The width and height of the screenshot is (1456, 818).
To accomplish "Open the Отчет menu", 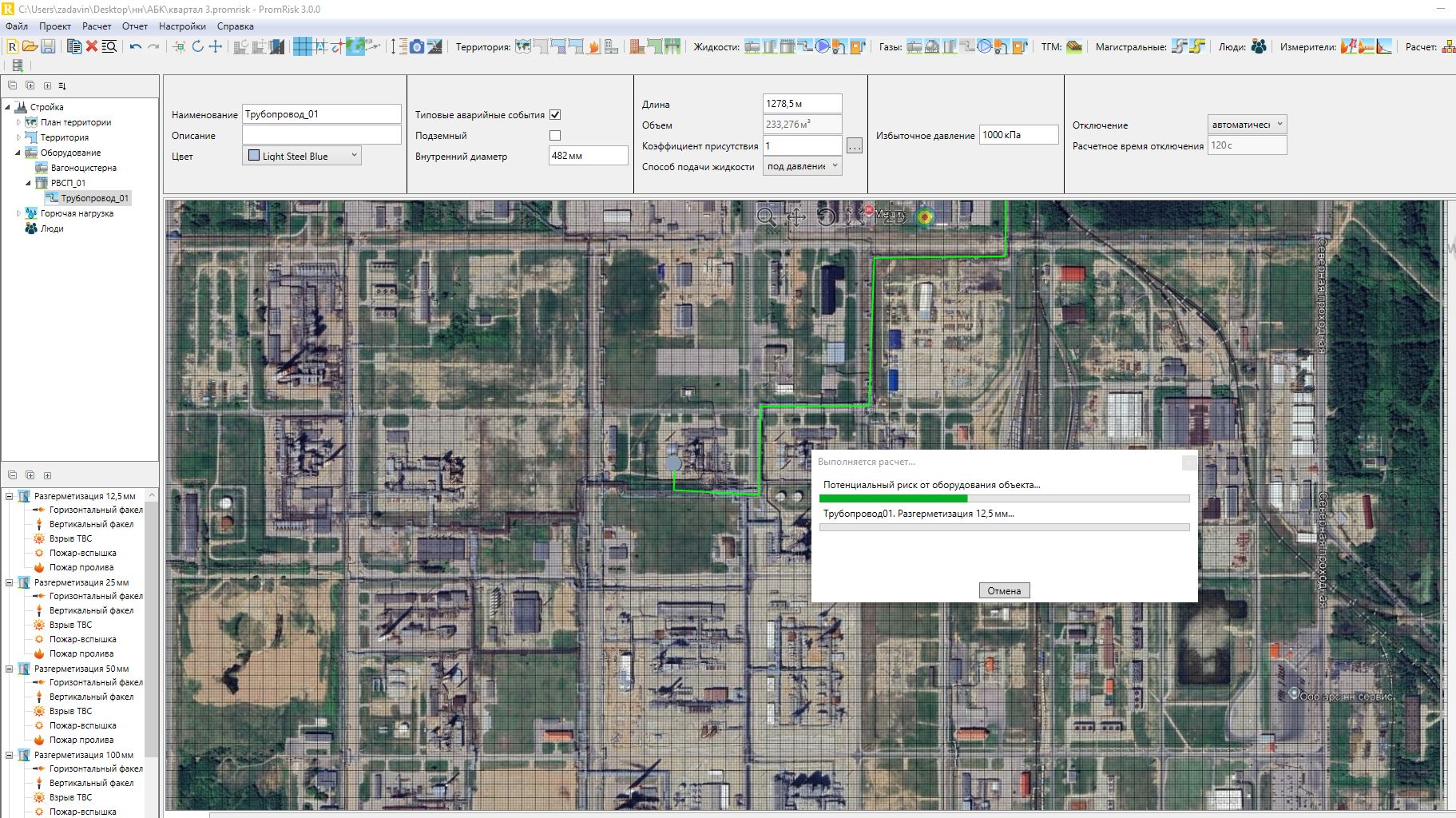I will pyautogui.click(x=135, y=26).
